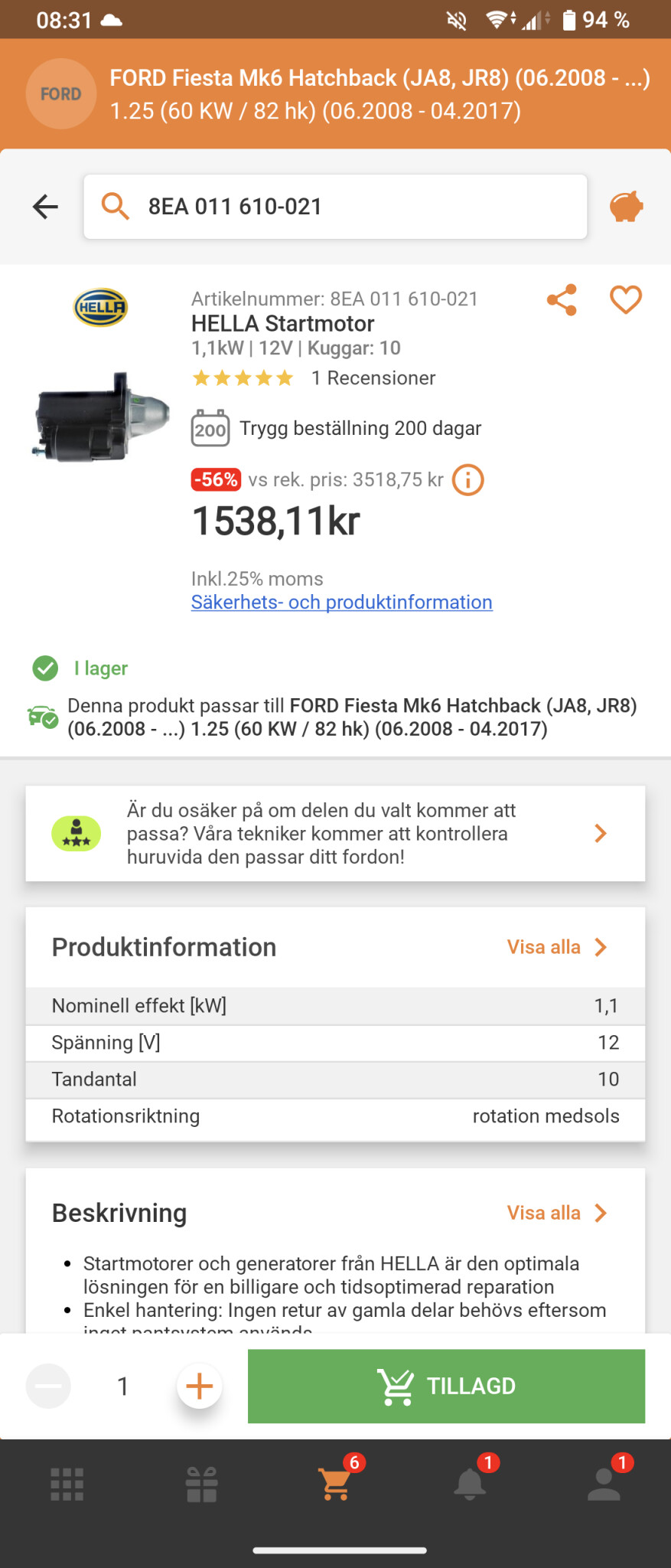The image size is (671, 1568).
Task: View the starter motor product image
Action: point(101,416)
